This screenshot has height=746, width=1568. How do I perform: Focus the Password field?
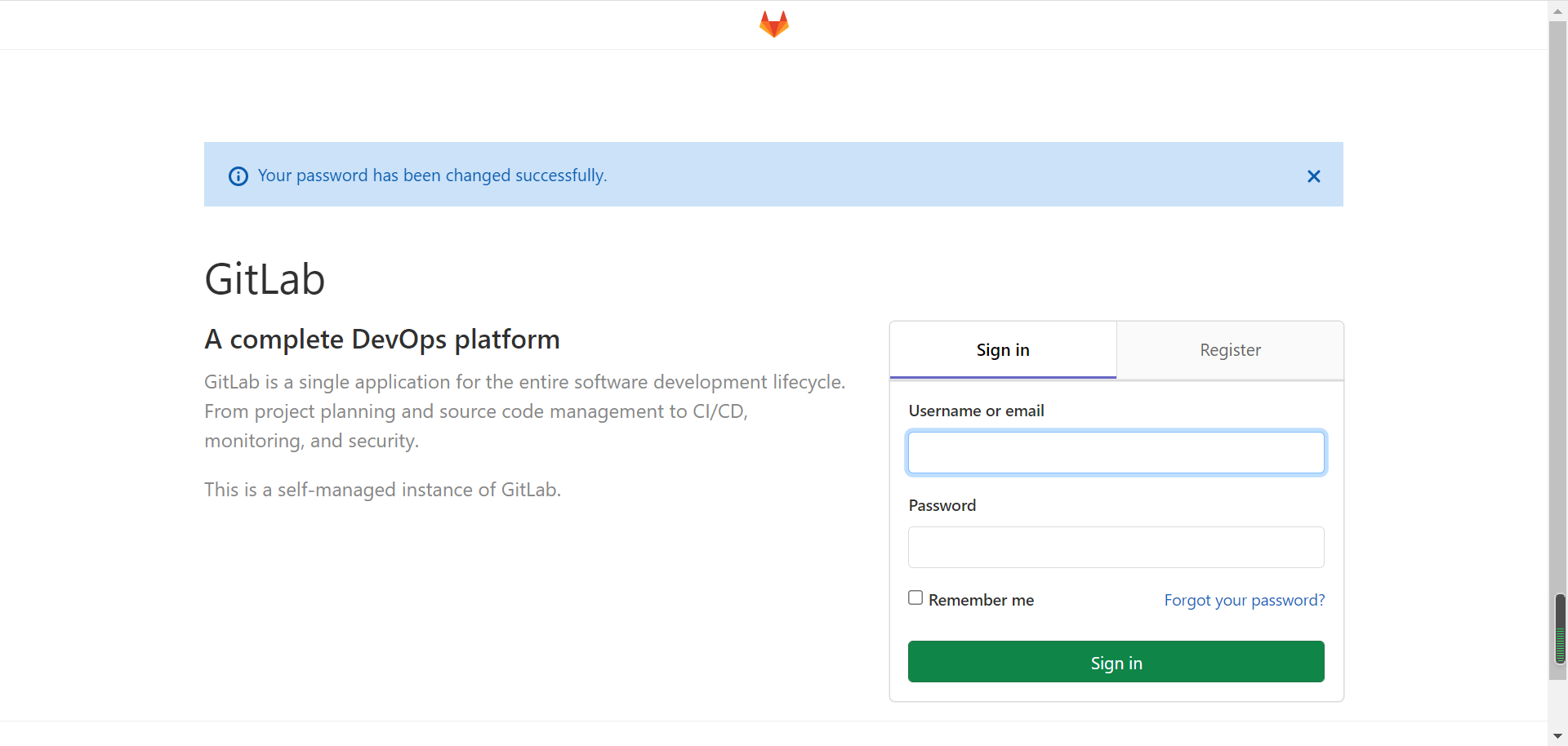(1116, 547)
